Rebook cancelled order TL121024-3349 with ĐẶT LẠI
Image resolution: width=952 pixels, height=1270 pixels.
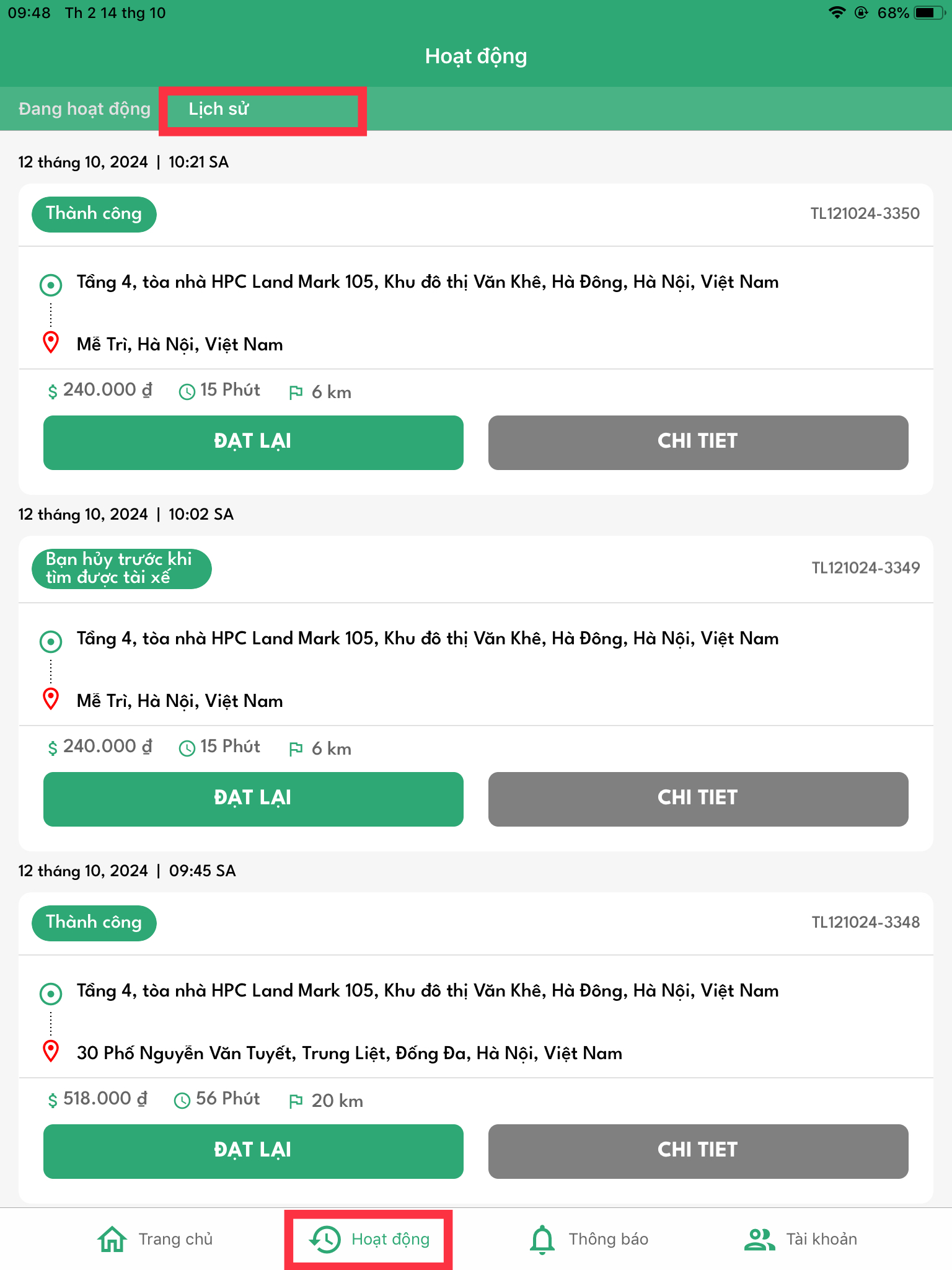coord(253,799)
